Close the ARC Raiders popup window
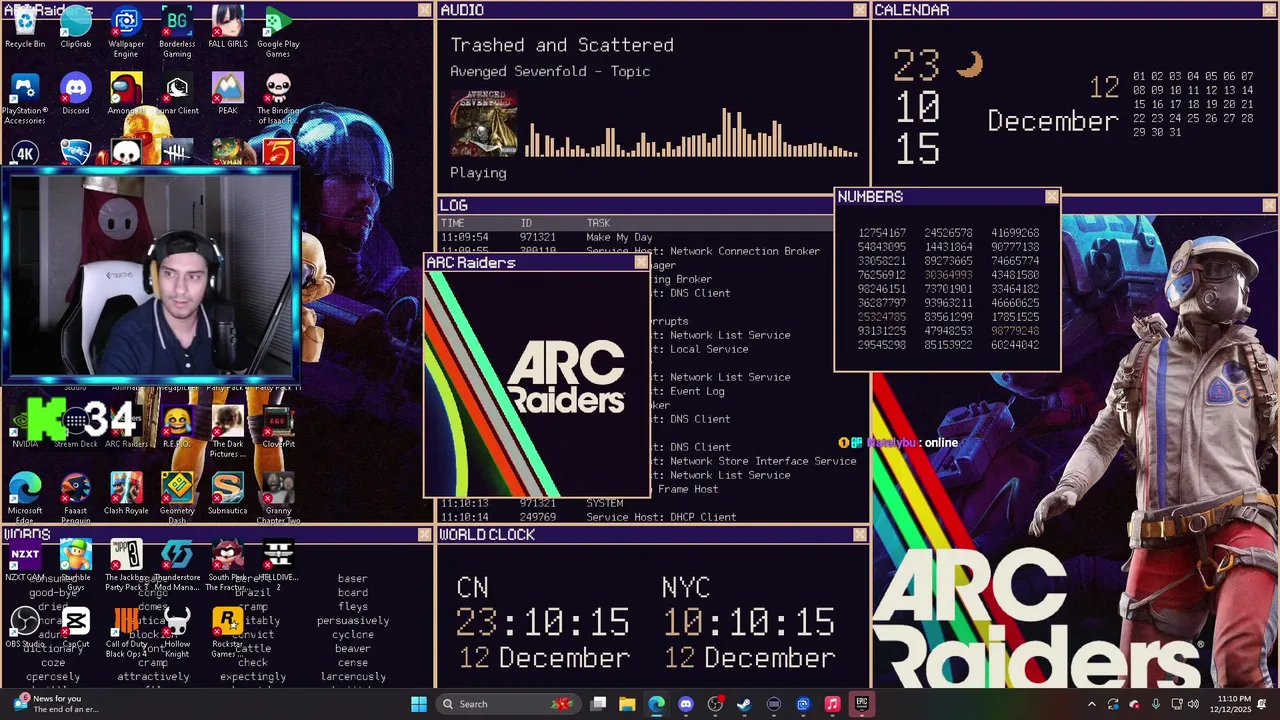 coord(641,263)
